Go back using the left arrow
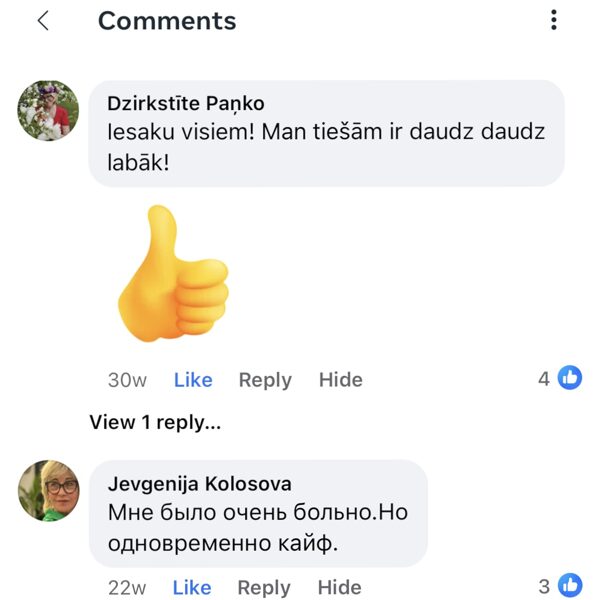This screenshot has width=600, height=600. (43, 21)
